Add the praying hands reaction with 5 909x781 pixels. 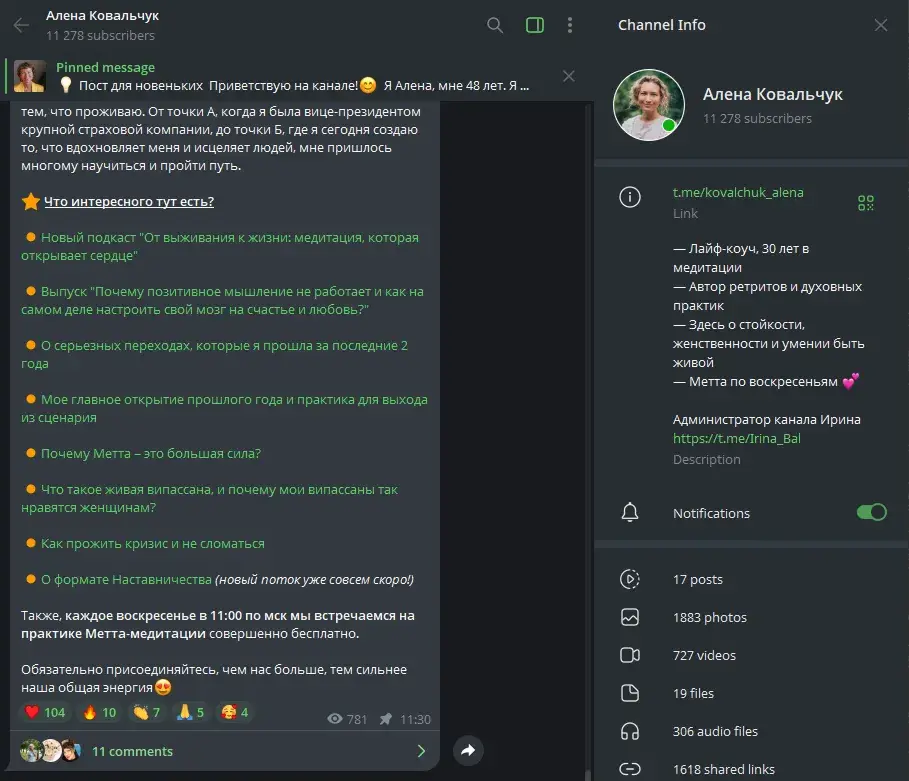190,712
